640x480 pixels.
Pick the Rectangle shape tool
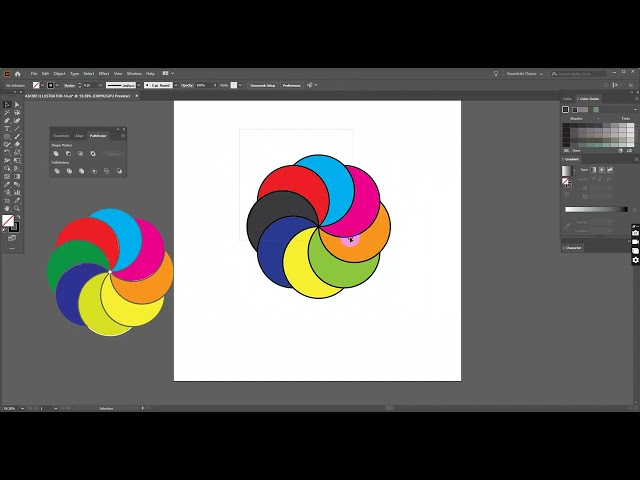click(7, 137)
